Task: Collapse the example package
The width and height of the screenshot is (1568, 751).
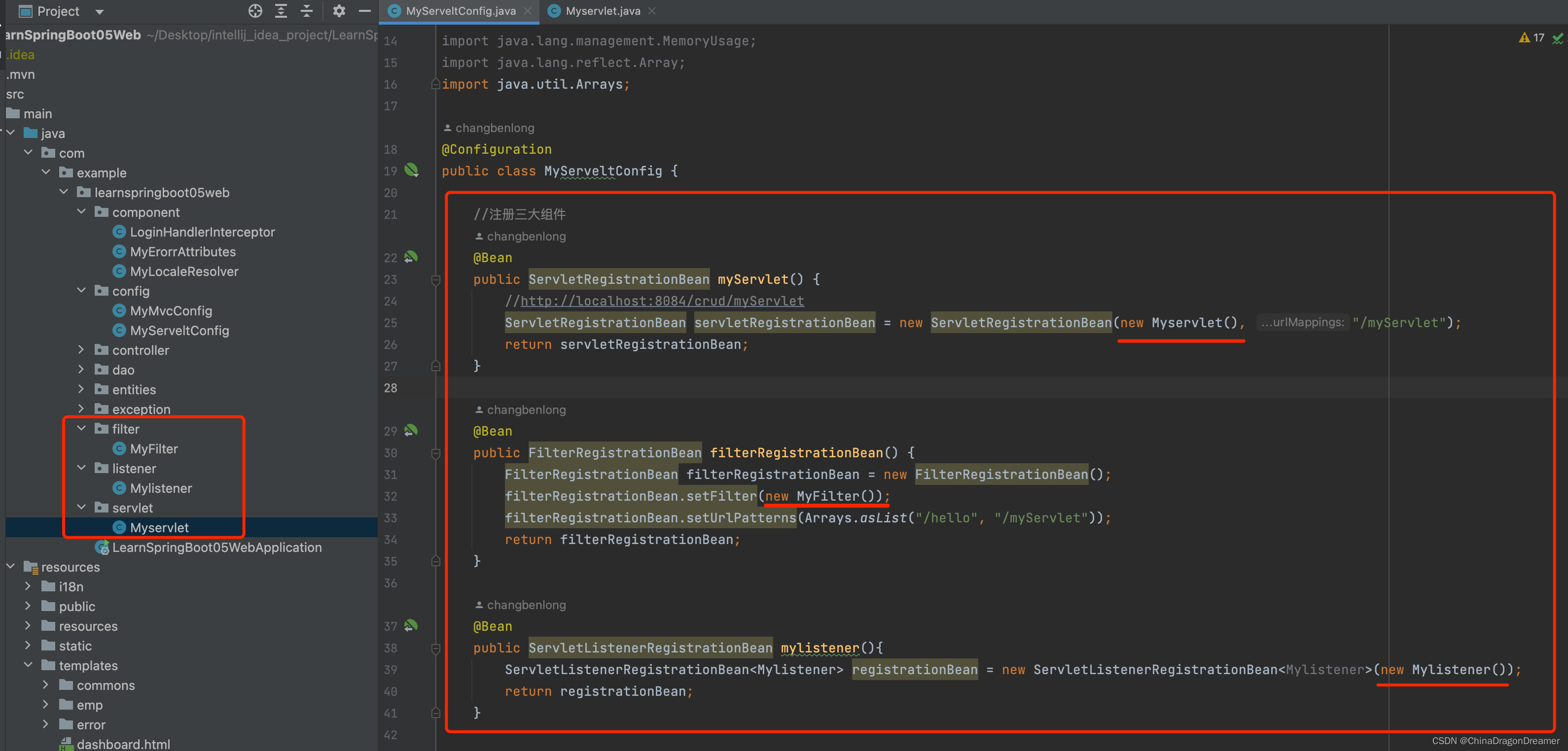Action: [x=46, y=172]
